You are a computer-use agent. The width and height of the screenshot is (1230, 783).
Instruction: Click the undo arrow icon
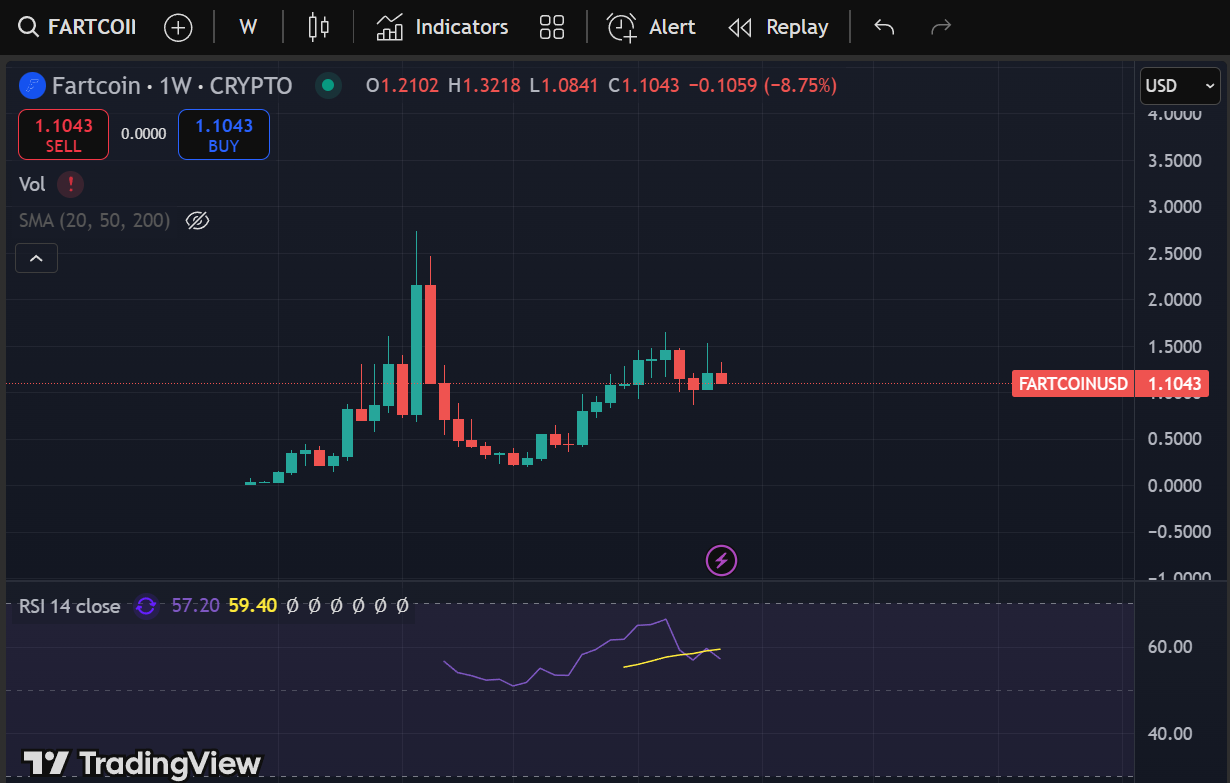884,27
